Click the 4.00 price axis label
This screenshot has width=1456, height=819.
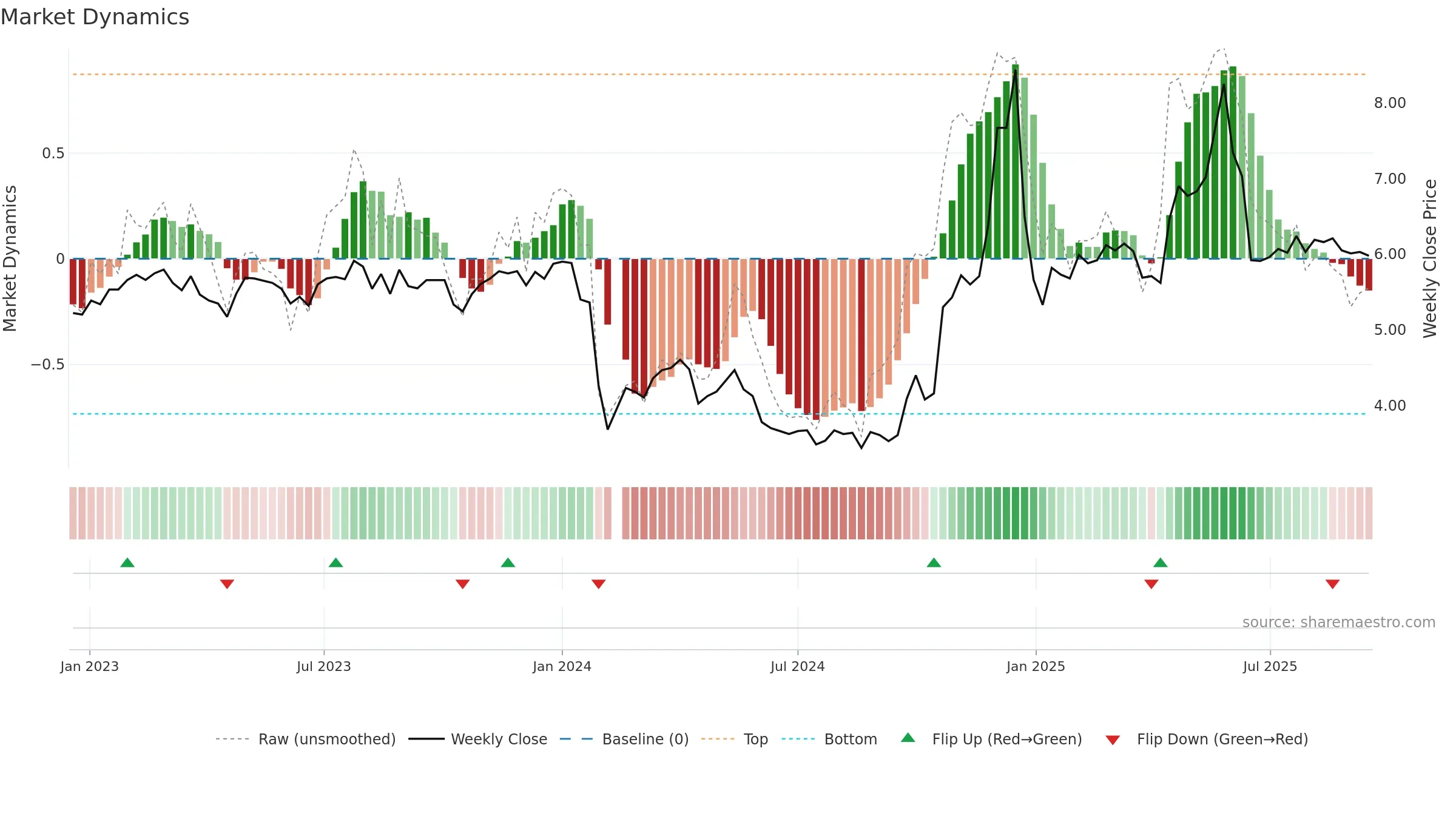[1390, 406]
